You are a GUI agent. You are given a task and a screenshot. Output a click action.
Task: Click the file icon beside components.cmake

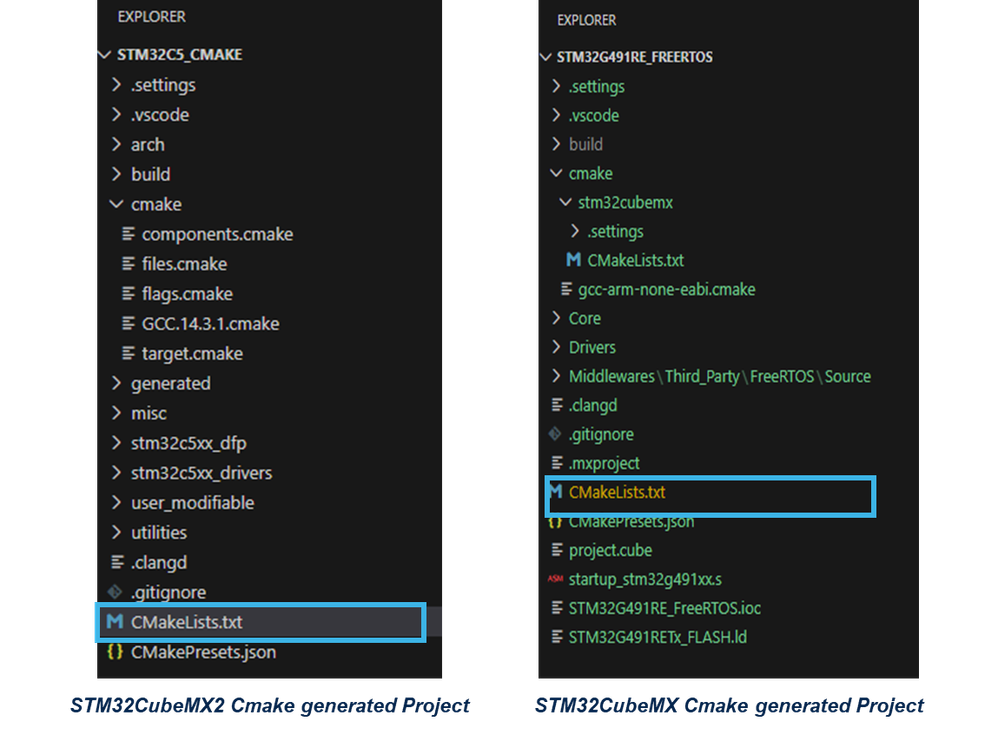[x=128, y=234]
